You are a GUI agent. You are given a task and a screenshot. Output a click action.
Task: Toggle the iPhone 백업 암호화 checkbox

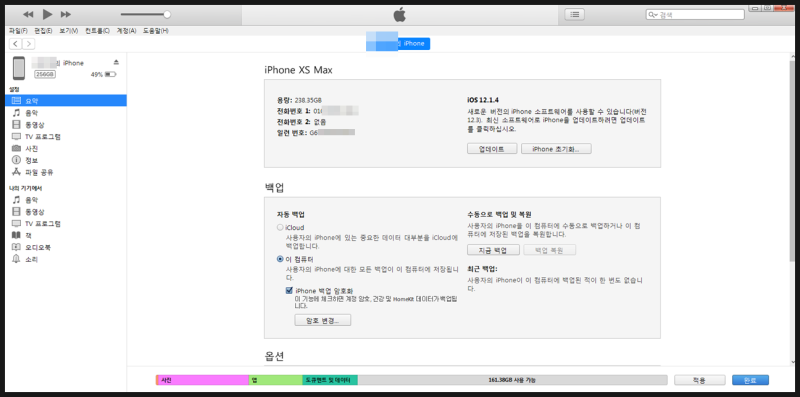(x=289, y=290)
